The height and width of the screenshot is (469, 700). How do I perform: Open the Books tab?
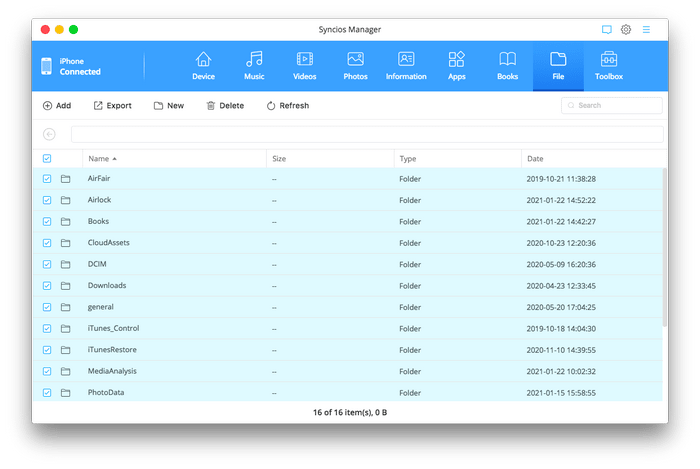click(x=508, y=66)
